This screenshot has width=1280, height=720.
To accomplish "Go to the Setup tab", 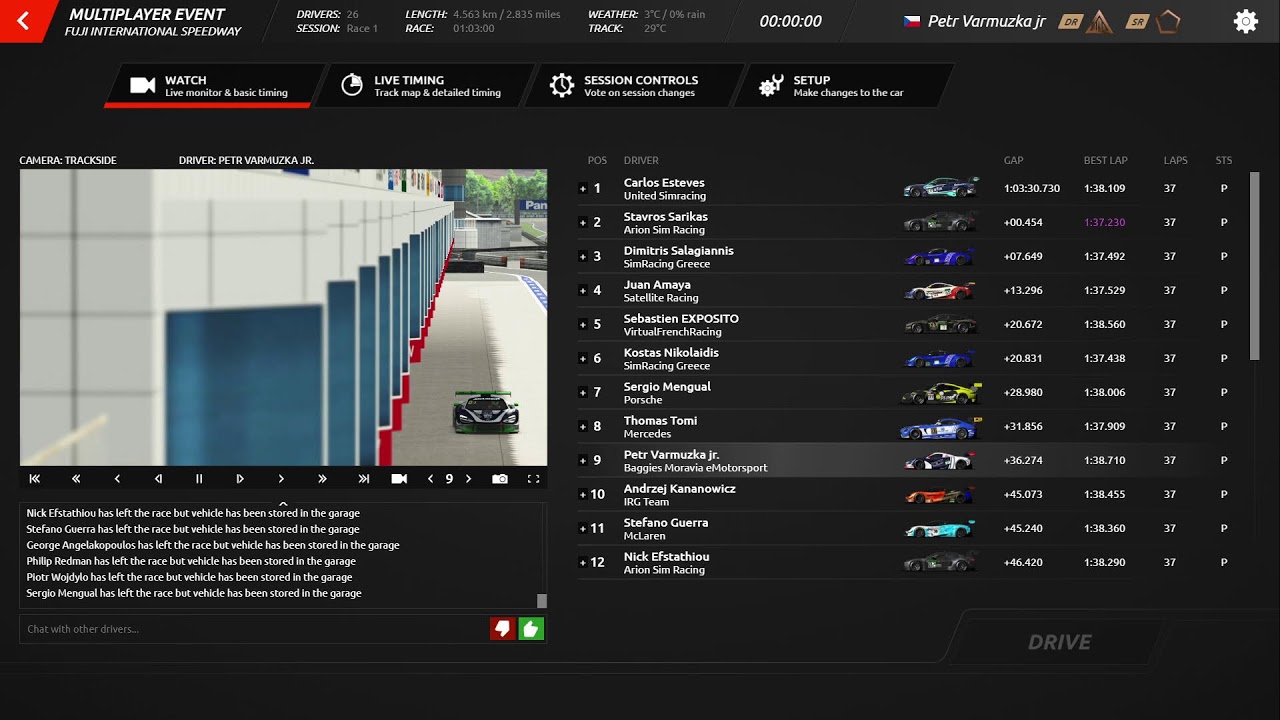I will pos(843,86).
